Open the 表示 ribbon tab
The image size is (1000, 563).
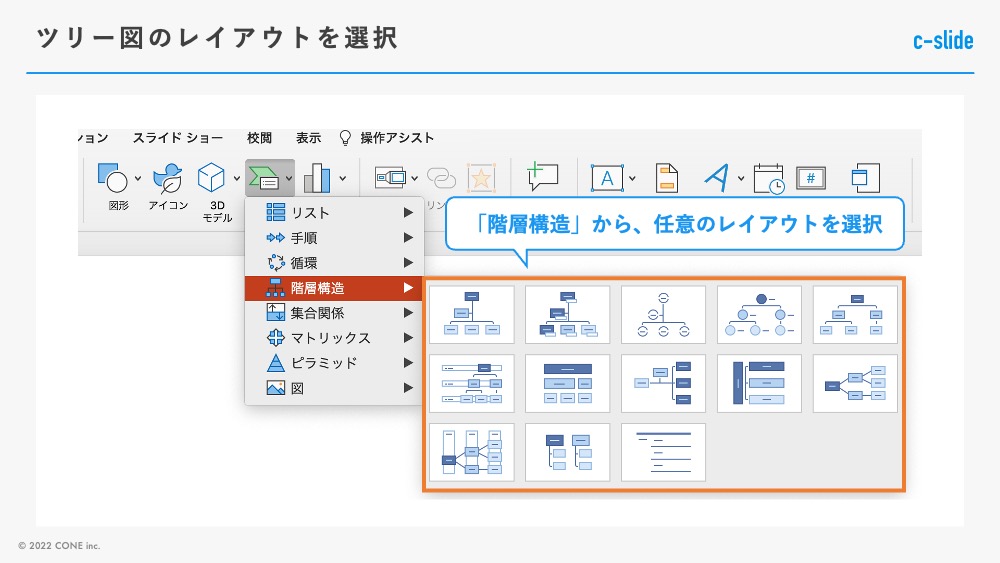point(309,138)
